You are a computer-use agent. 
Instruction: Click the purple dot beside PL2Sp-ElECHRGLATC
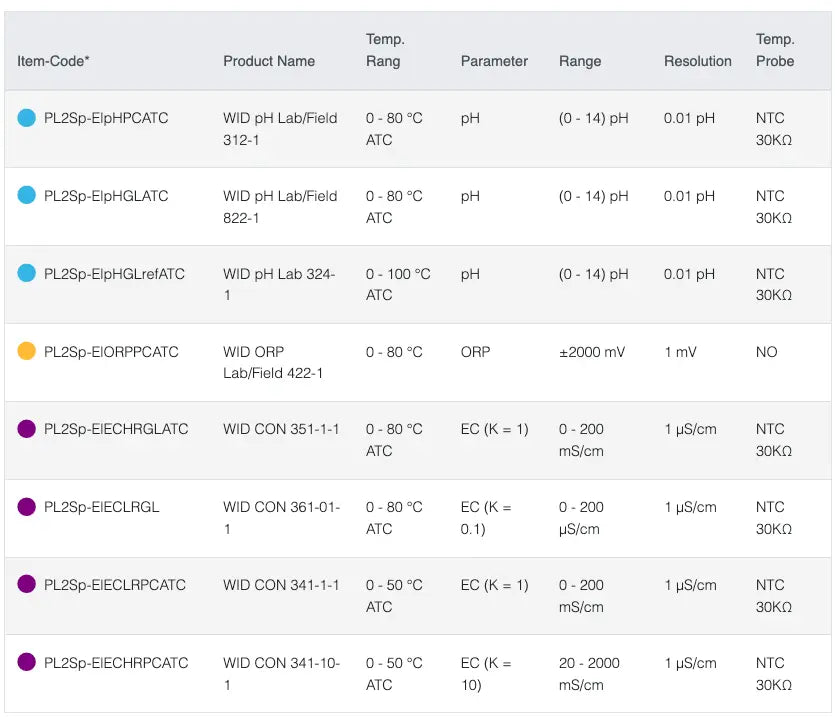(x=26, y=429)
